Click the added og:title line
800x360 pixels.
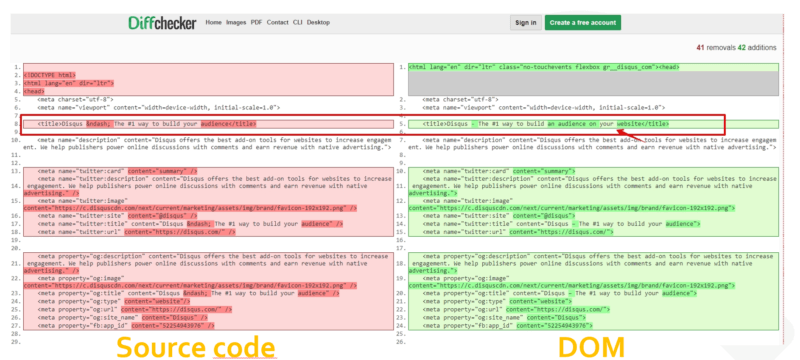559,294
